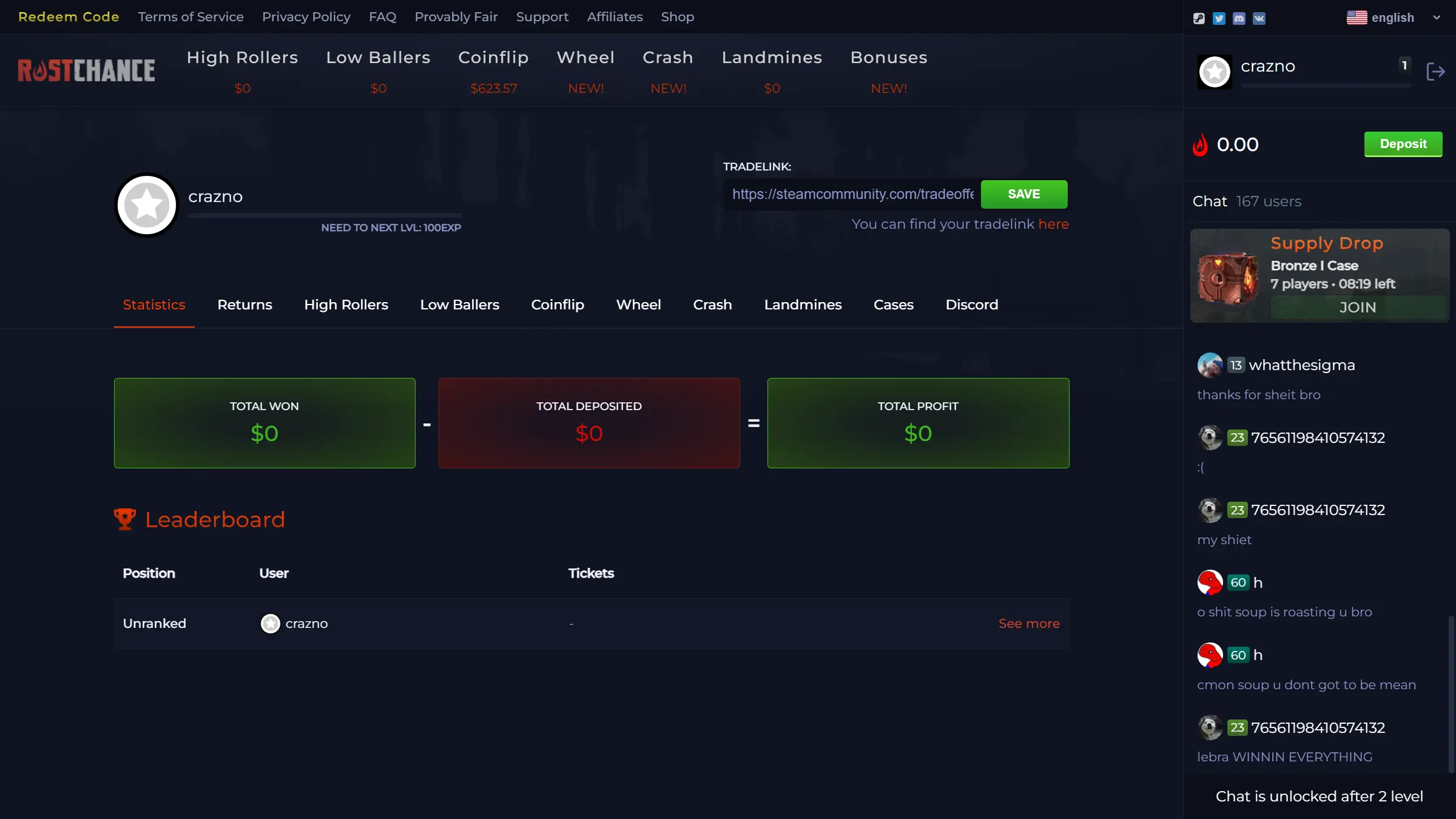Open Terms of Service

click(190, 17)
